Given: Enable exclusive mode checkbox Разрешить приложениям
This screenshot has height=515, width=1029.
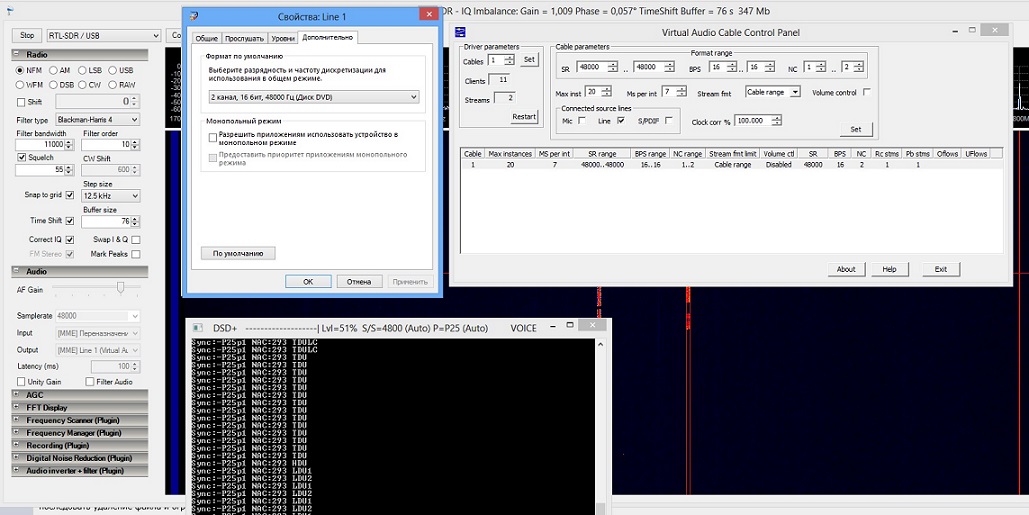Looking at the screenshot, I should click(x=213, y=137).
